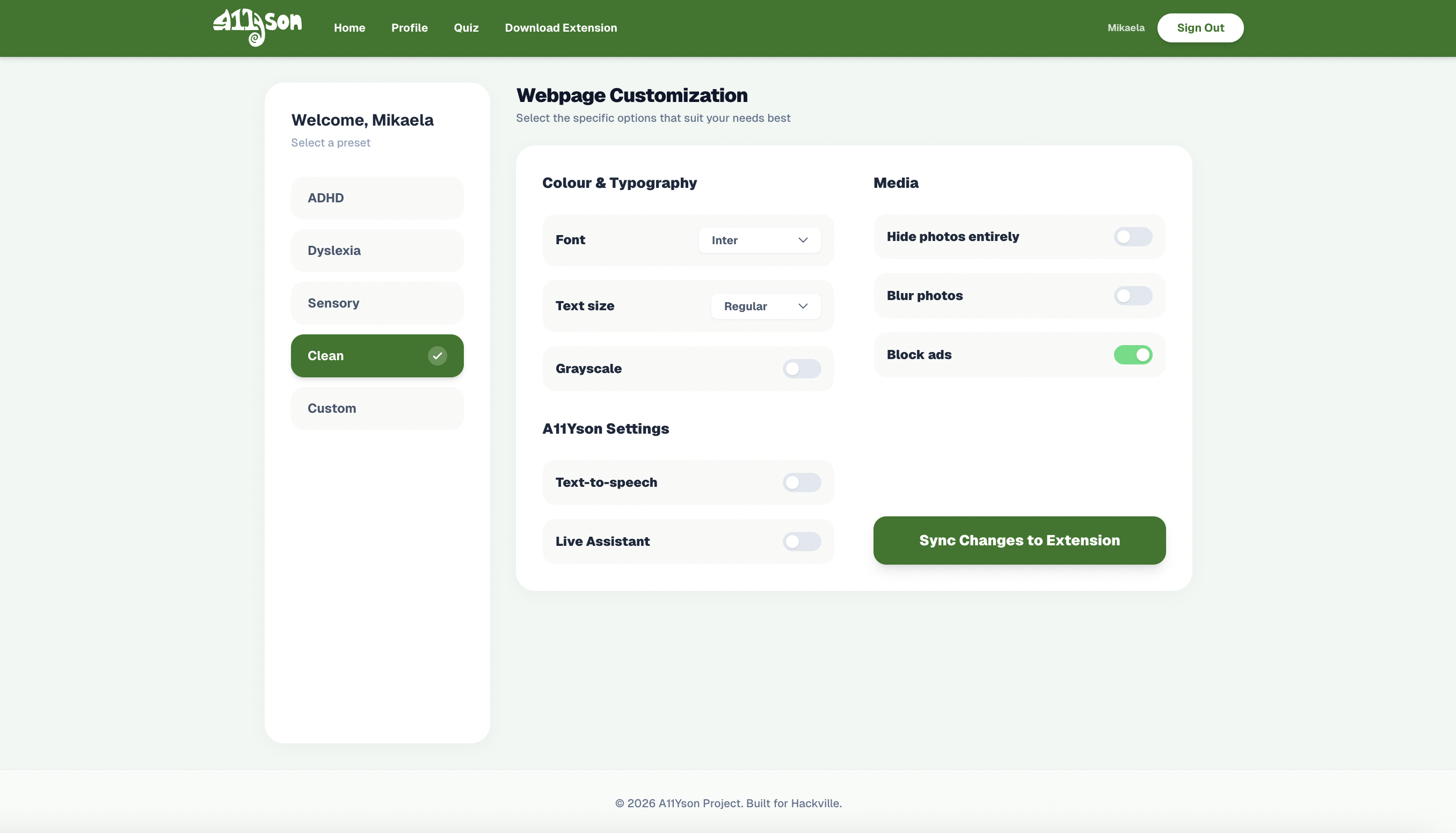
Task: Open the Profile page from navbar
Action: pos(409,28)
